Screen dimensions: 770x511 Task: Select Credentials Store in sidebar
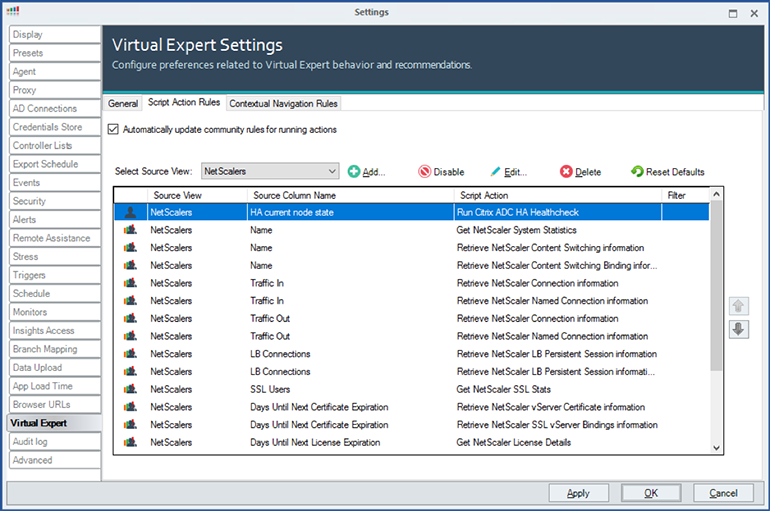coord(55,127)
